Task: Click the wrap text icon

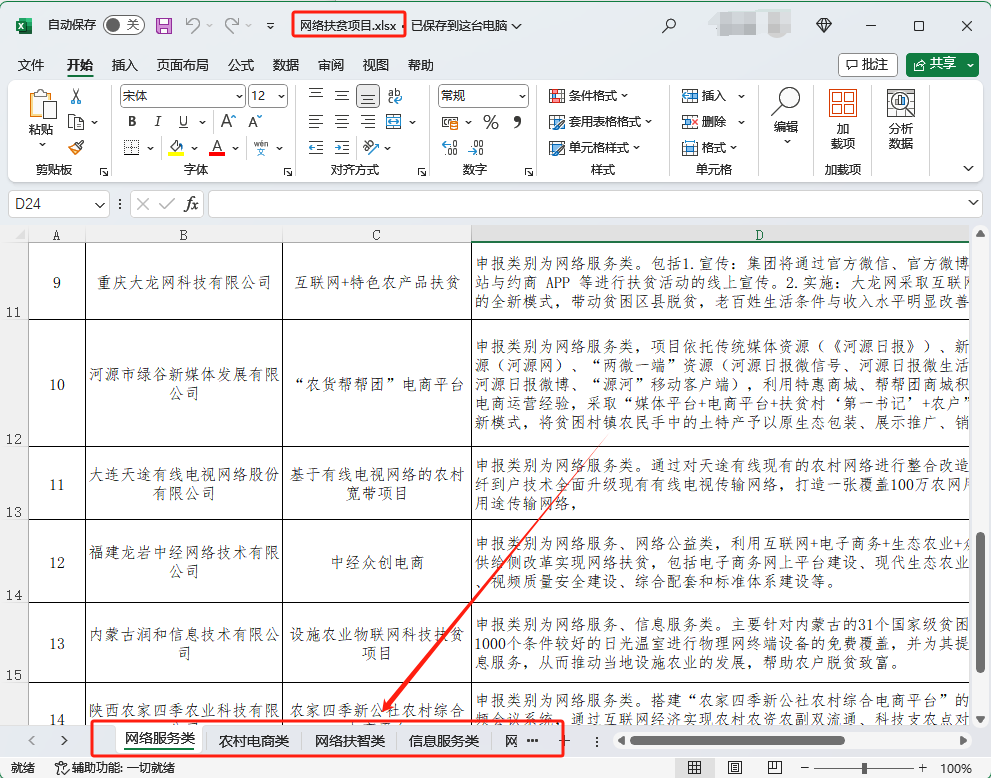Action: (394, 96)
